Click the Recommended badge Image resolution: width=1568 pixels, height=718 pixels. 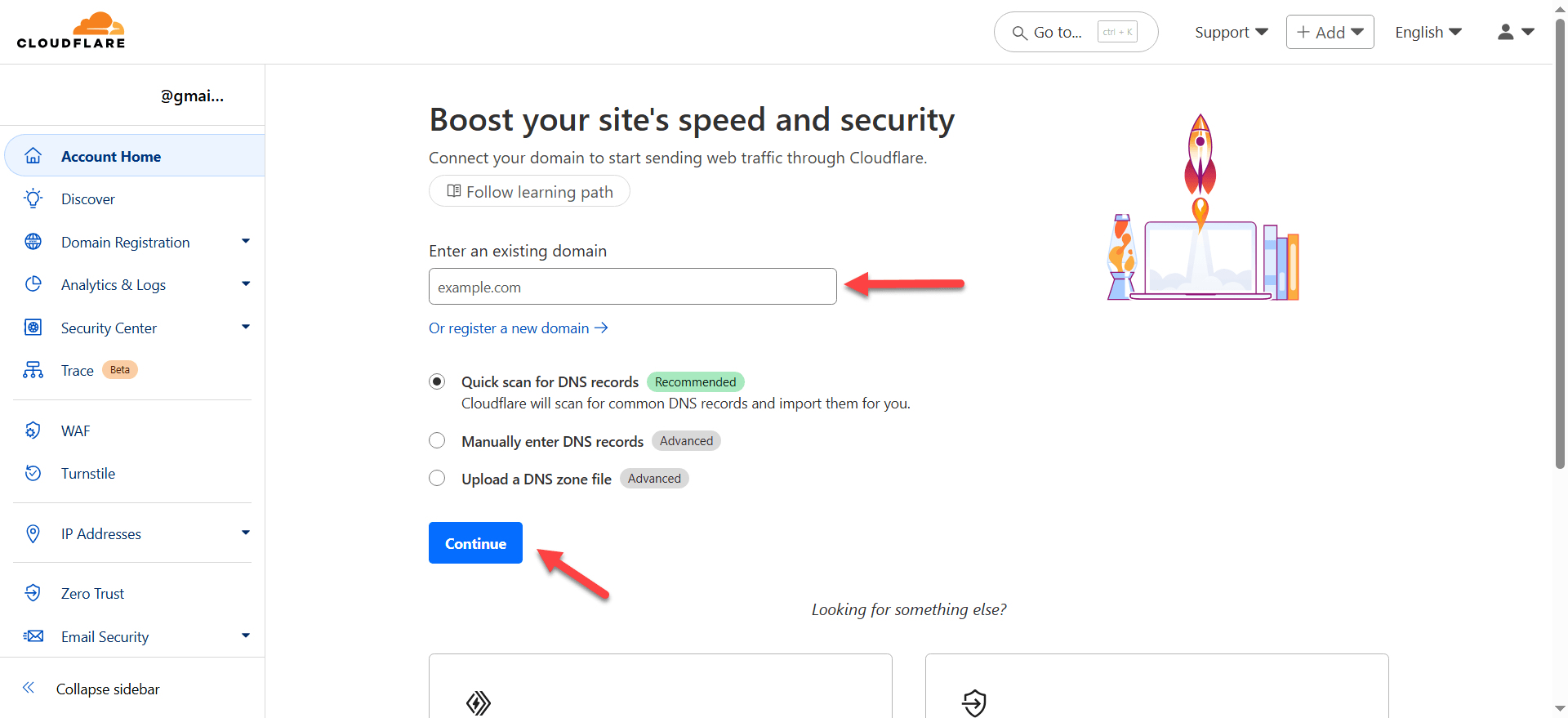[x=695, y=381]
